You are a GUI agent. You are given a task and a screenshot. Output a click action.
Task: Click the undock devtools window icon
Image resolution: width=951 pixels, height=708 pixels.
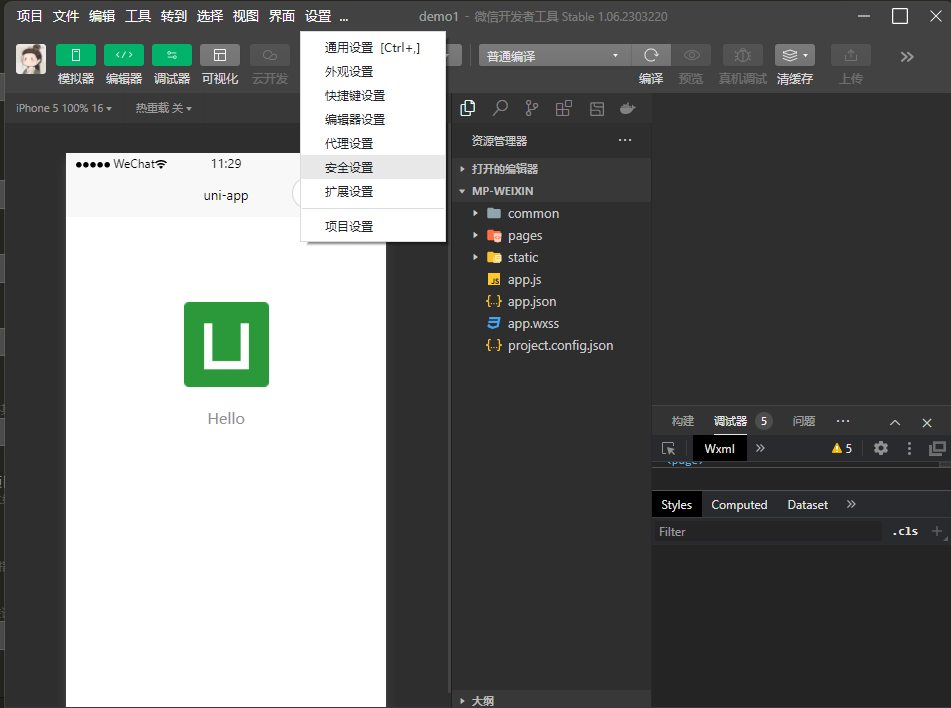937,448
